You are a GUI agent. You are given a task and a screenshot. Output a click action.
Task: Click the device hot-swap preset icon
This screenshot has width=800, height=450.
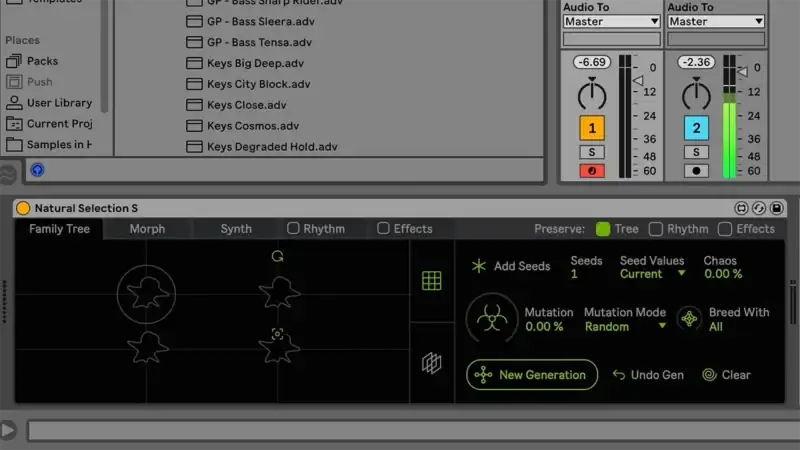[759, 208]
